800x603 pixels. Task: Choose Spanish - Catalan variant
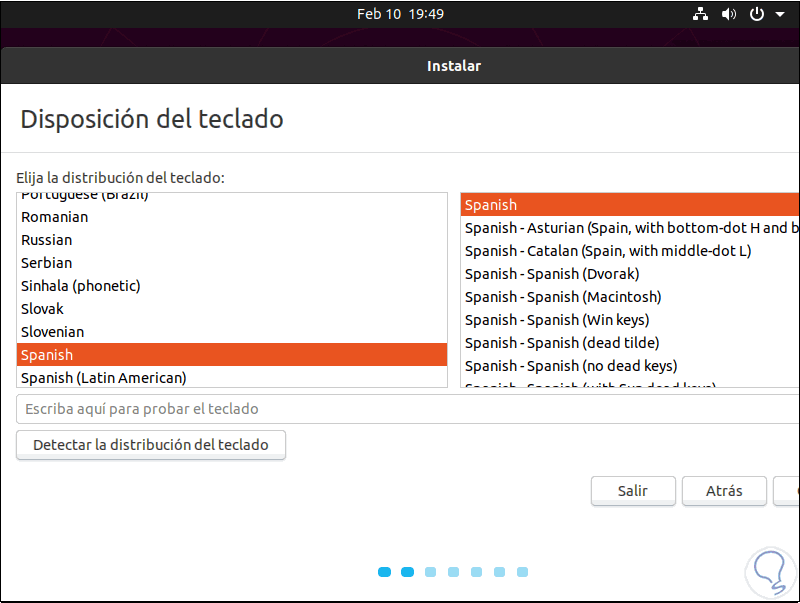pyautogui.click(x=608, y=251)
